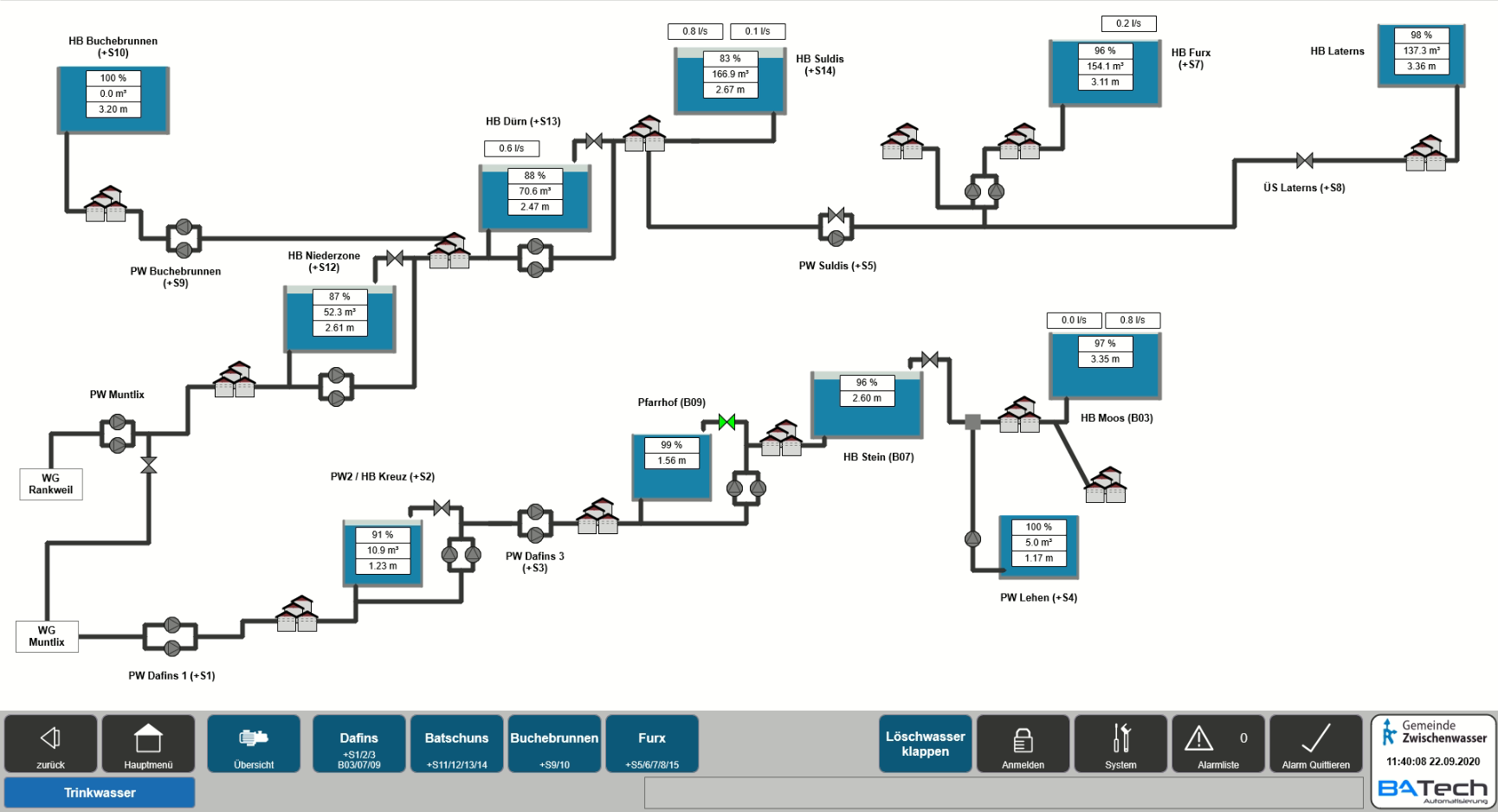Click the 10.9 m³ value in HB Kreuz tank

tap(383, 551)
